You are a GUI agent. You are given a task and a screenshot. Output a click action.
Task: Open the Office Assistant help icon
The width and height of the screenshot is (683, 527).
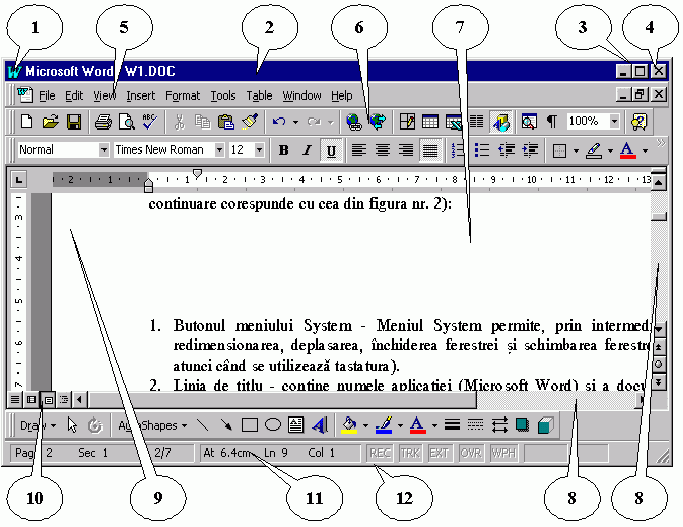click(x=639, y=122)
